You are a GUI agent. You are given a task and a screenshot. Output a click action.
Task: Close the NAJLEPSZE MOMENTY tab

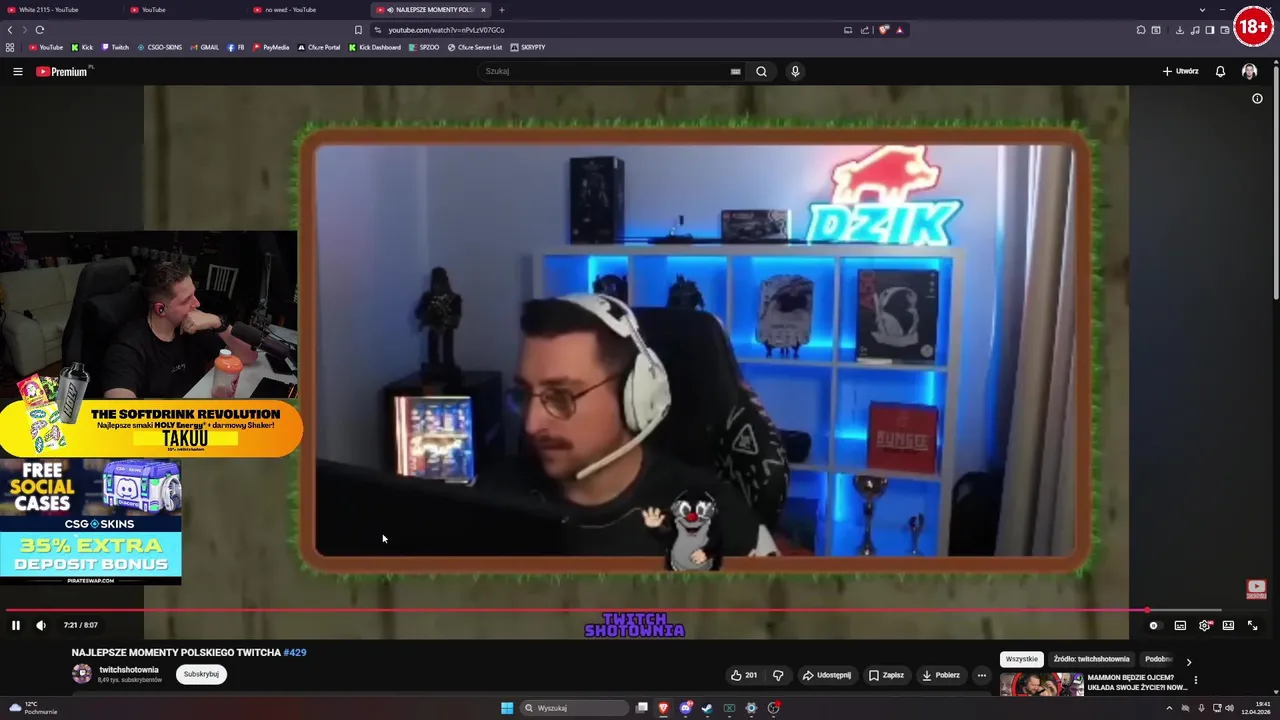point(483,10)
